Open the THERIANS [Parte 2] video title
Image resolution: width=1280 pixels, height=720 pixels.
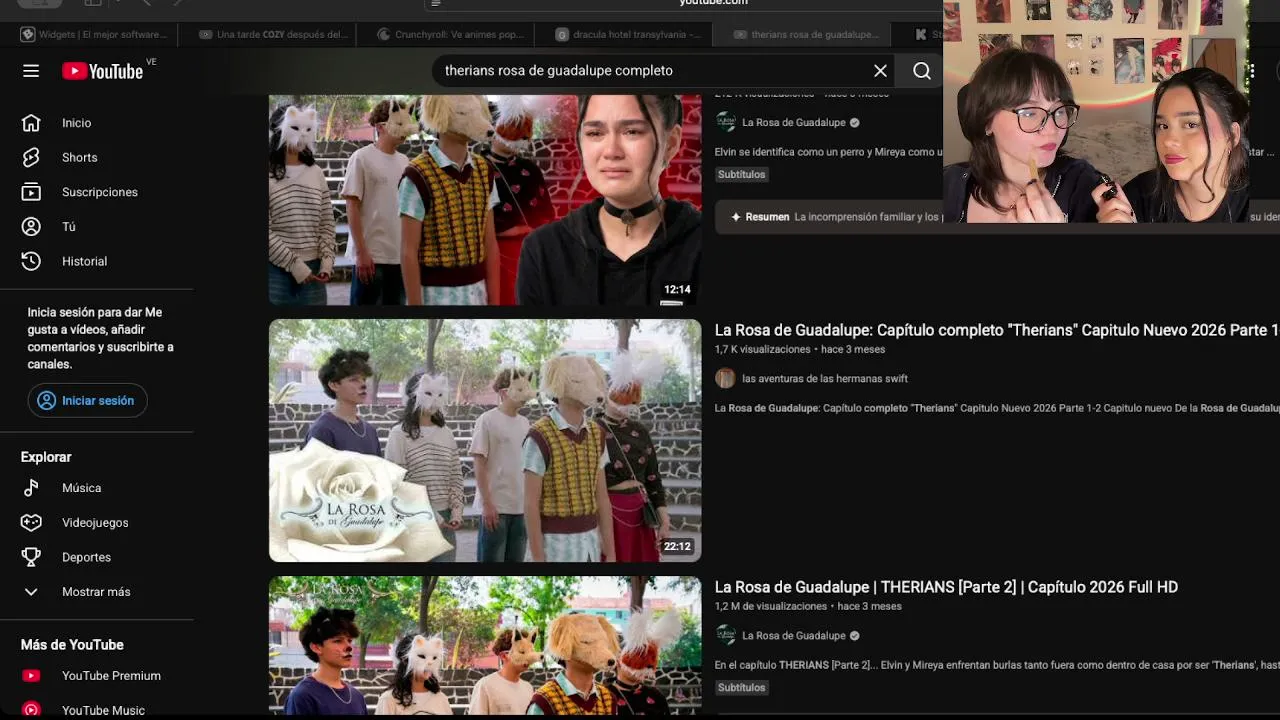pyautogui.click(x=946, y=587)
